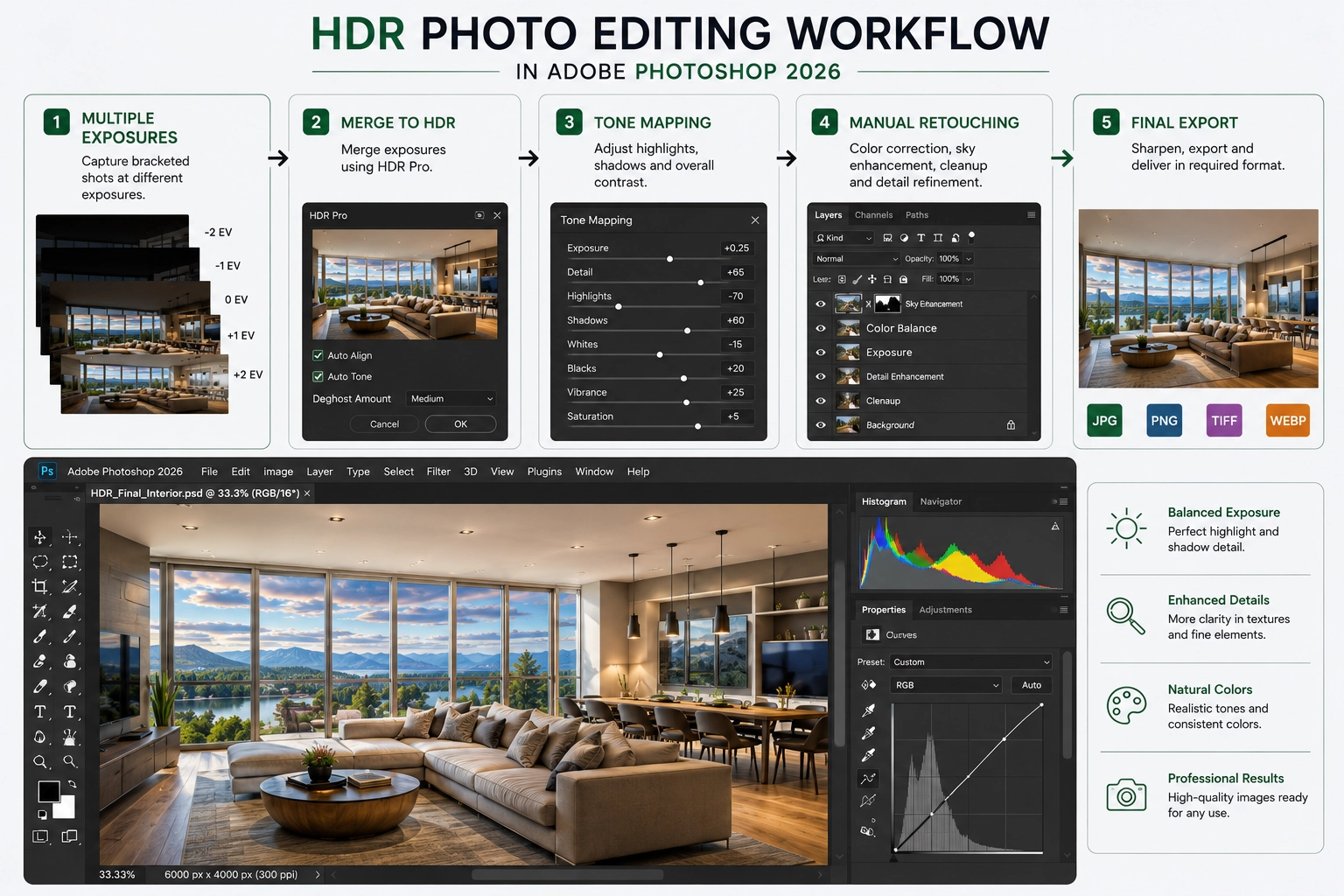Hide the Cleanup layer

click(x=821, y=401)
